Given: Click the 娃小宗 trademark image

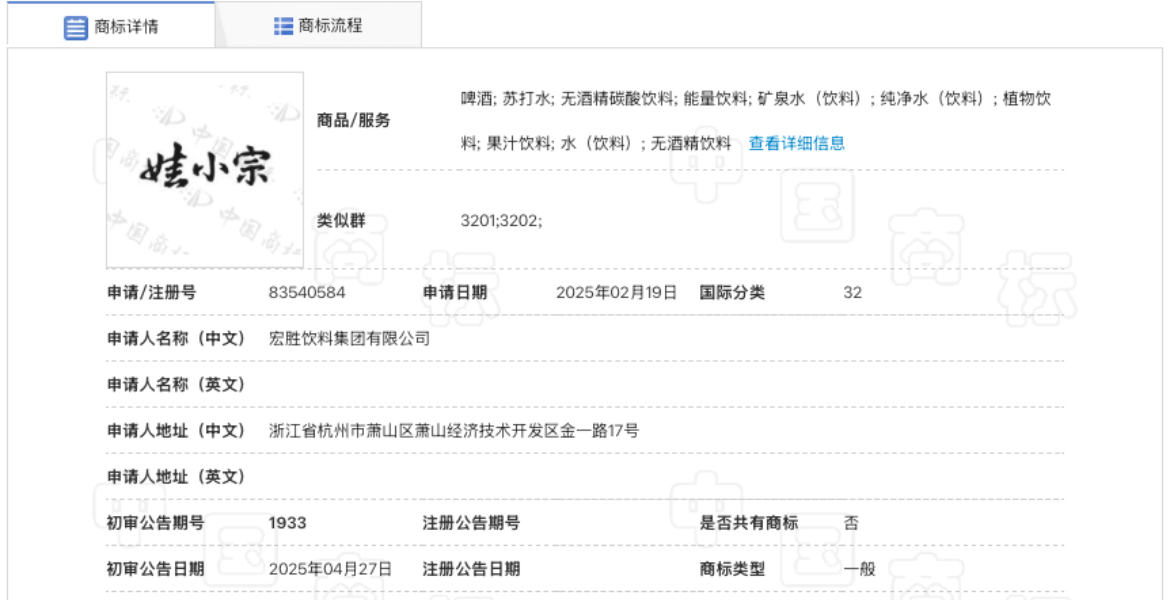Looking at the screenshot, I should pos(205,170).
